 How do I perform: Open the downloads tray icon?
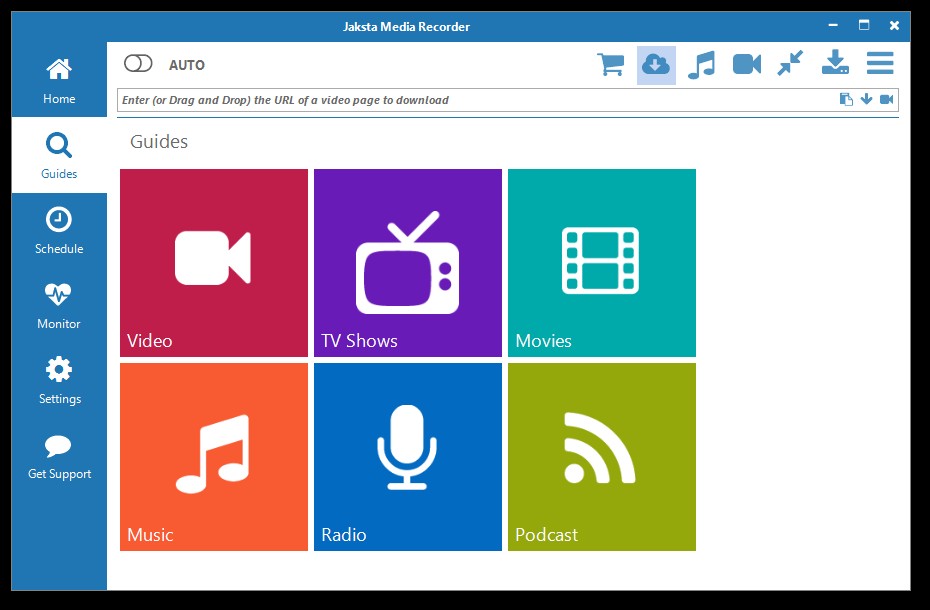(x=835, y=64)
